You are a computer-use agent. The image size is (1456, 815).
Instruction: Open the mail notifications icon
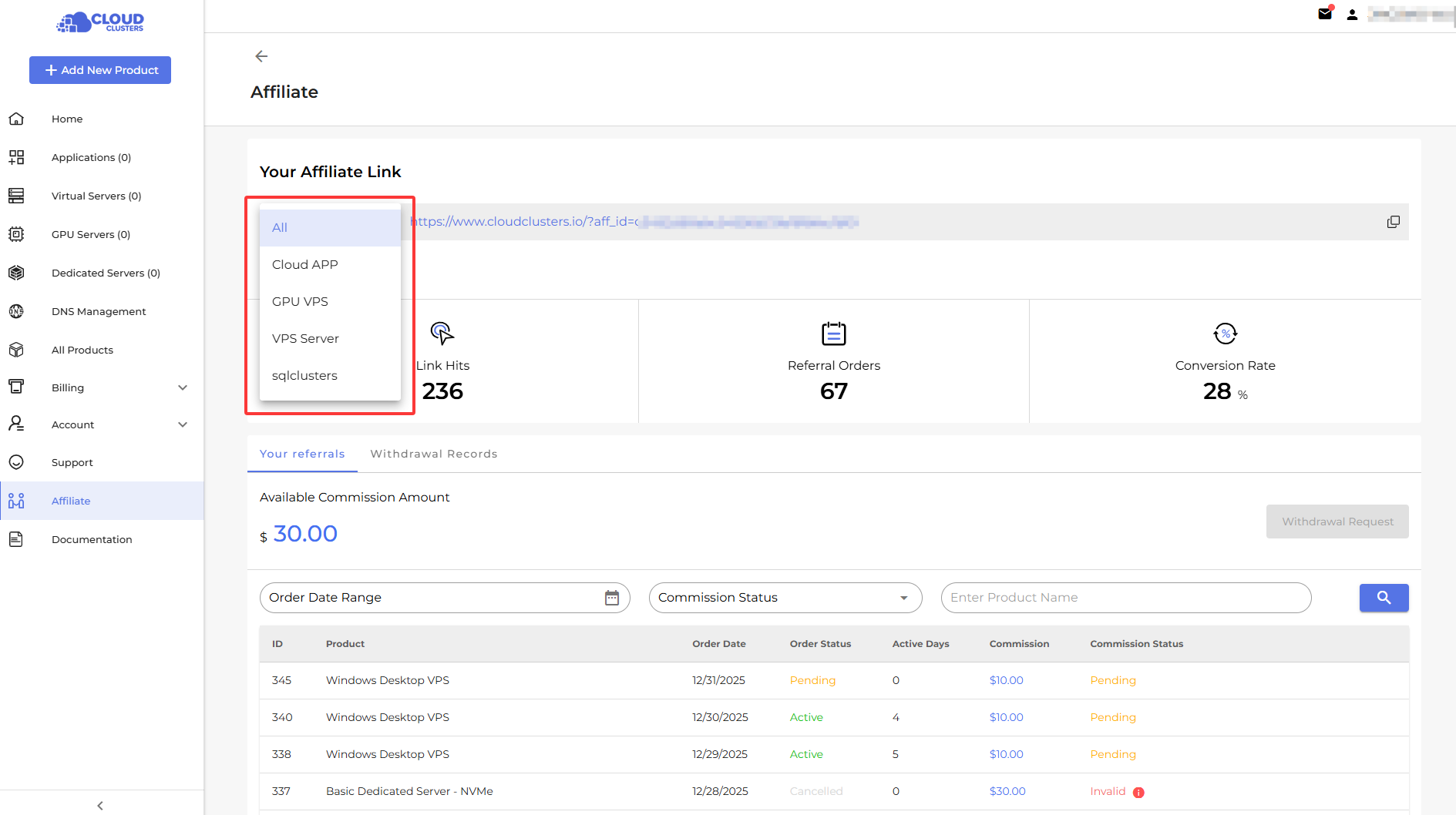click(1325, 14)
